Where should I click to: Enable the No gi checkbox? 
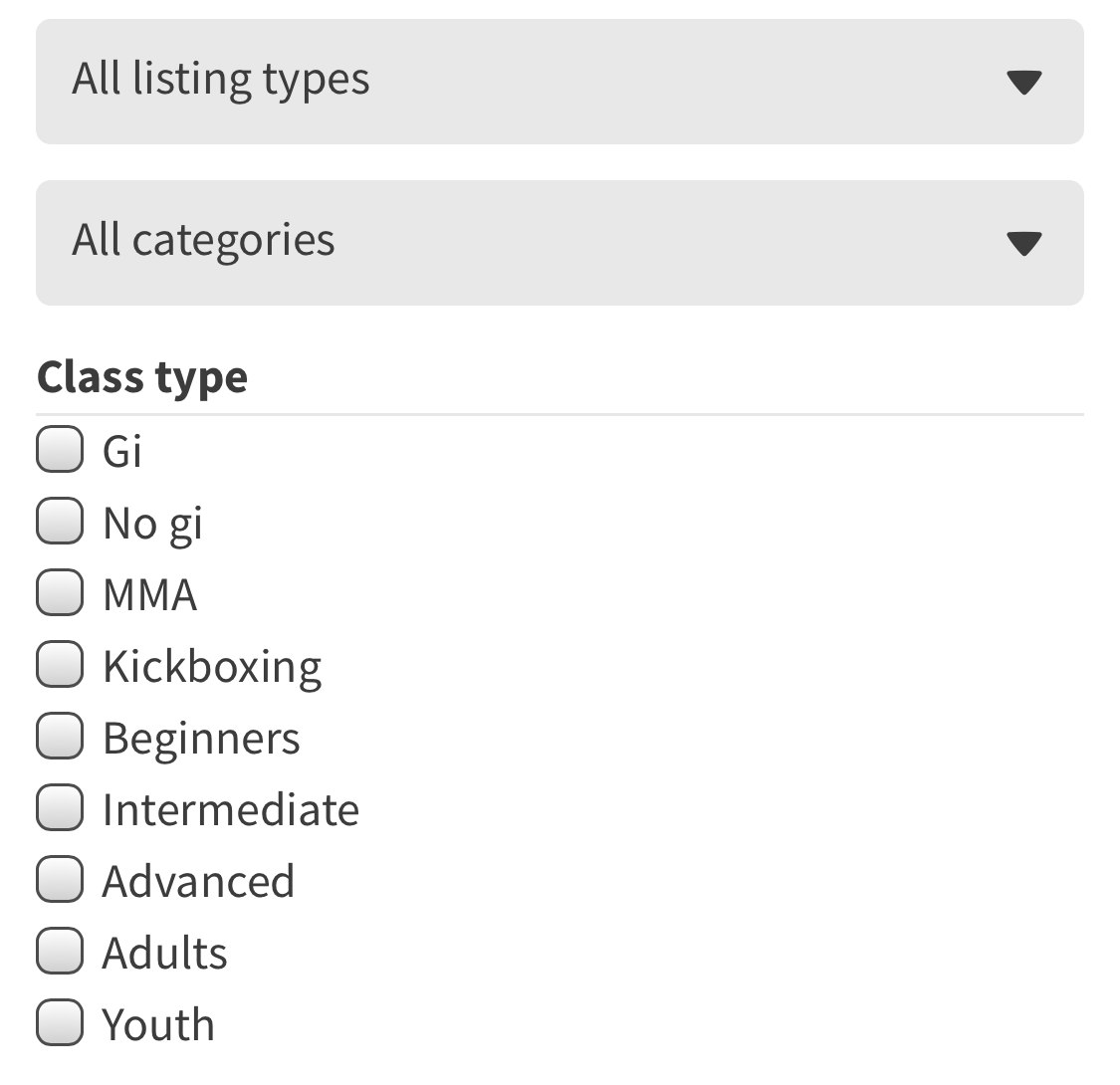pyautogui.click(x=59, y=523)
